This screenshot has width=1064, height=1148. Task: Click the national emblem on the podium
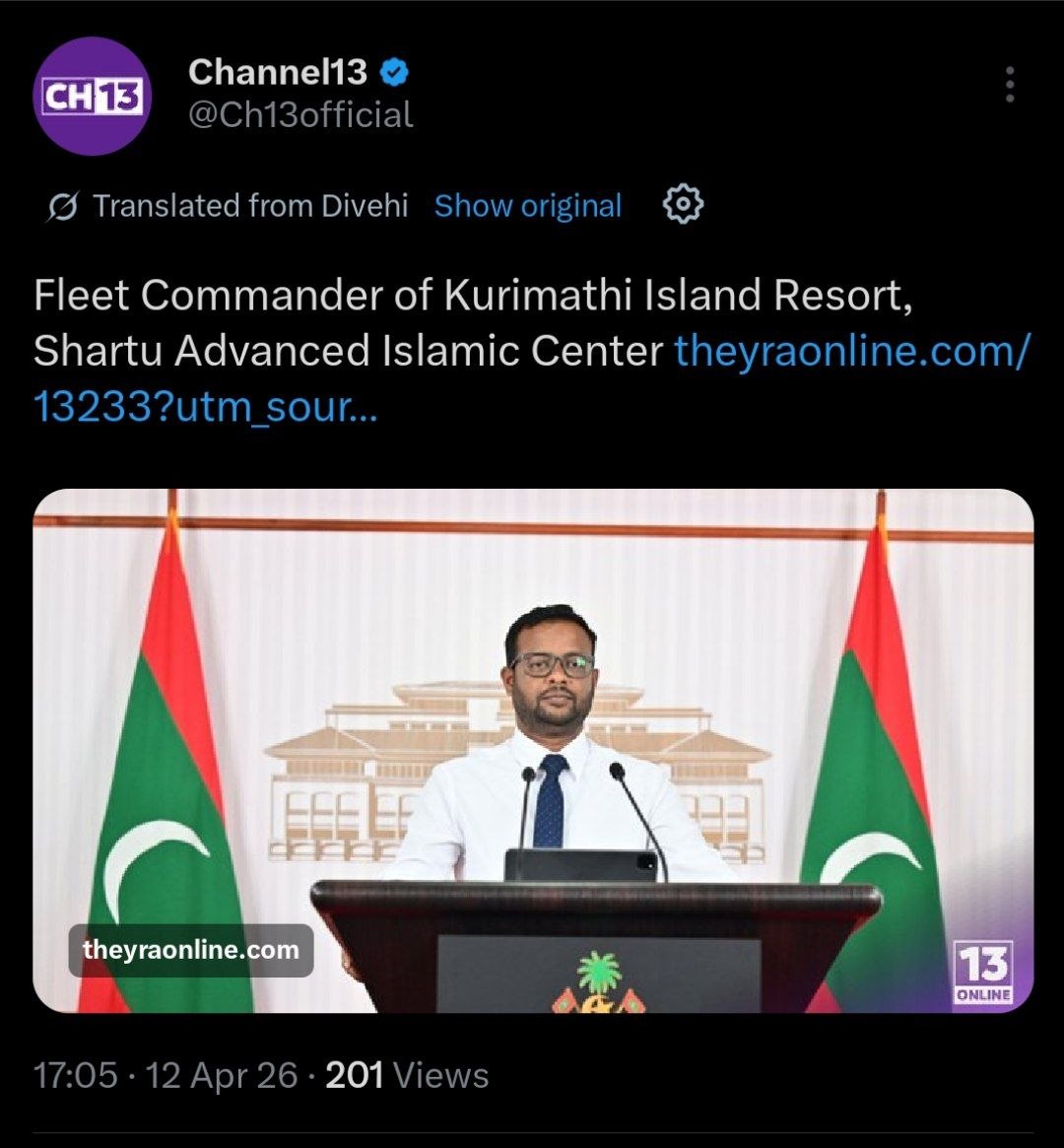click(x=599, y=982)
